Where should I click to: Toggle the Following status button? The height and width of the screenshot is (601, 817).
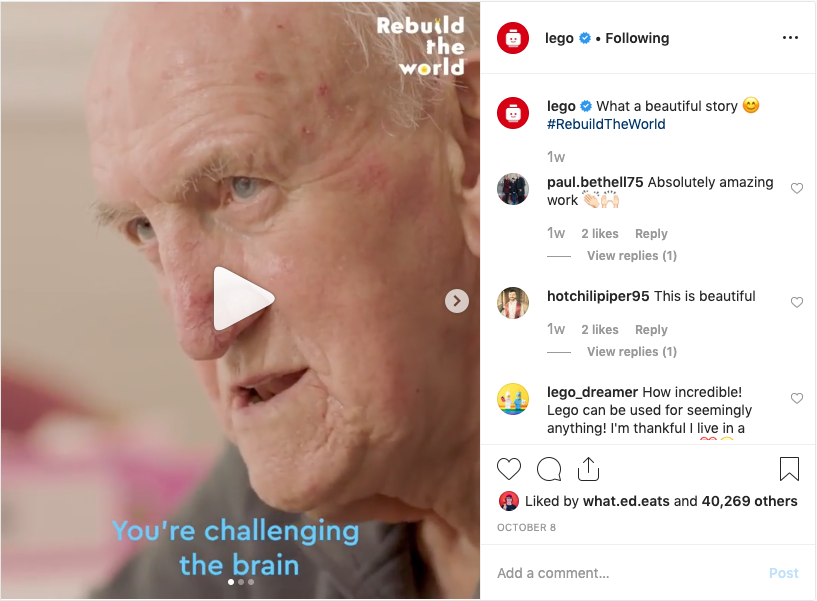(637, 38)
